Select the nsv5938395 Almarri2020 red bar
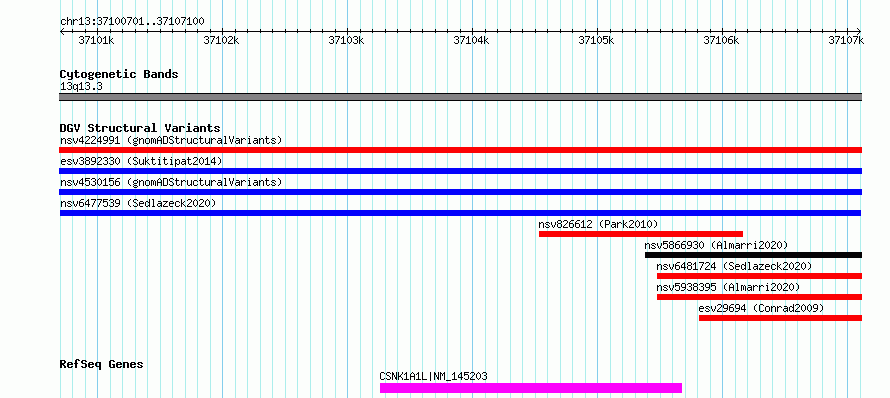The image size is (890, 398). [759, 297]
